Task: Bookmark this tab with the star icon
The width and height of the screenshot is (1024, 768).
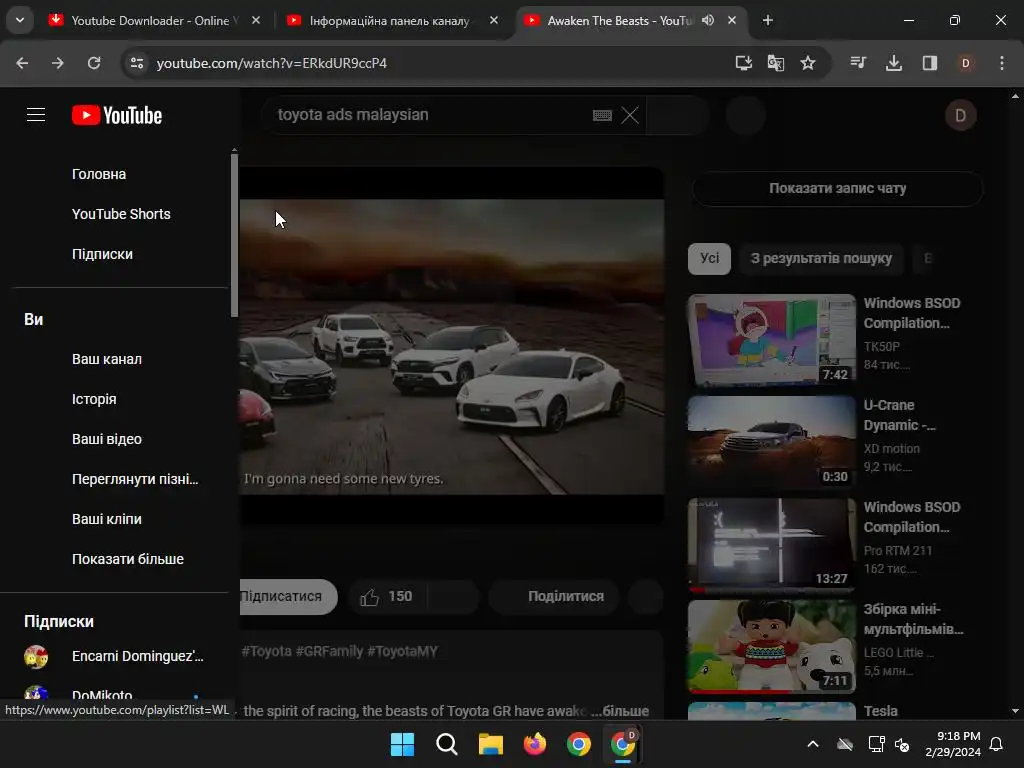Action: [808, 63]
